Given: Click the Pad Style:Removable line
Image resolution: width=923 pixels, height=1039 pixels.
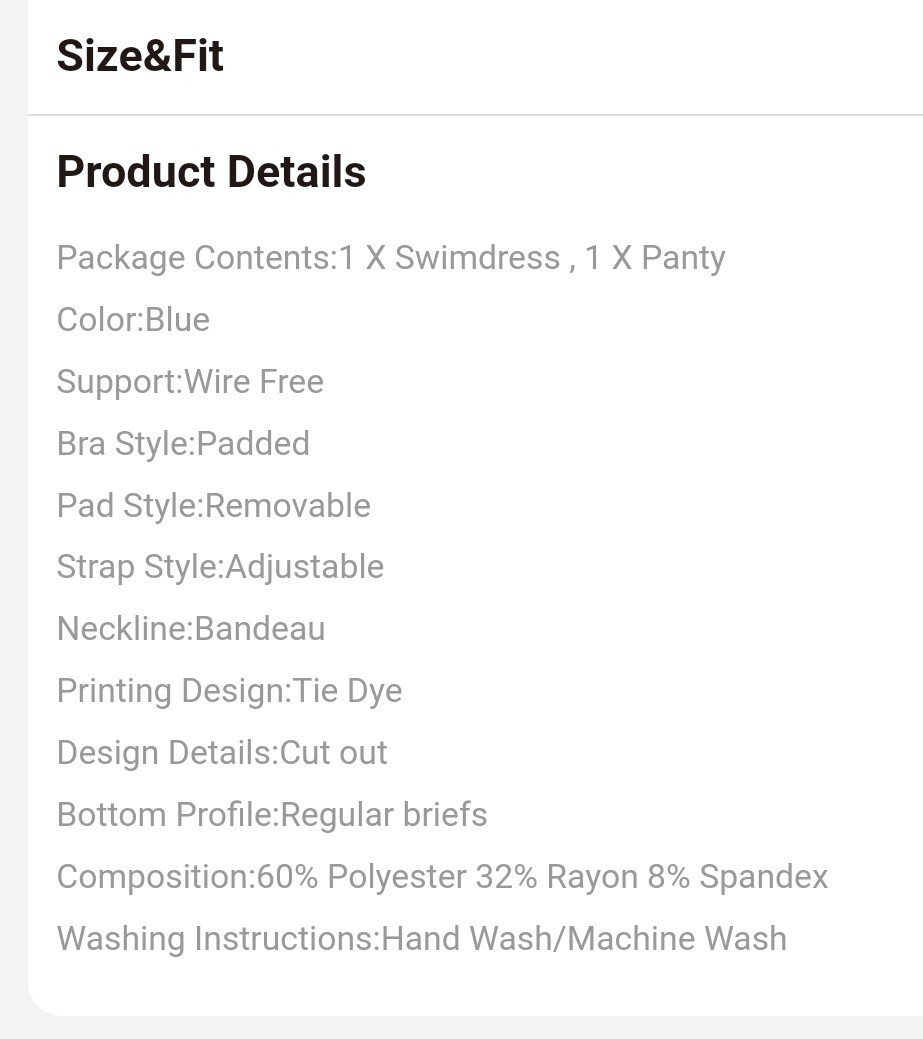Looking at the screenshot, I should [213, 506].
